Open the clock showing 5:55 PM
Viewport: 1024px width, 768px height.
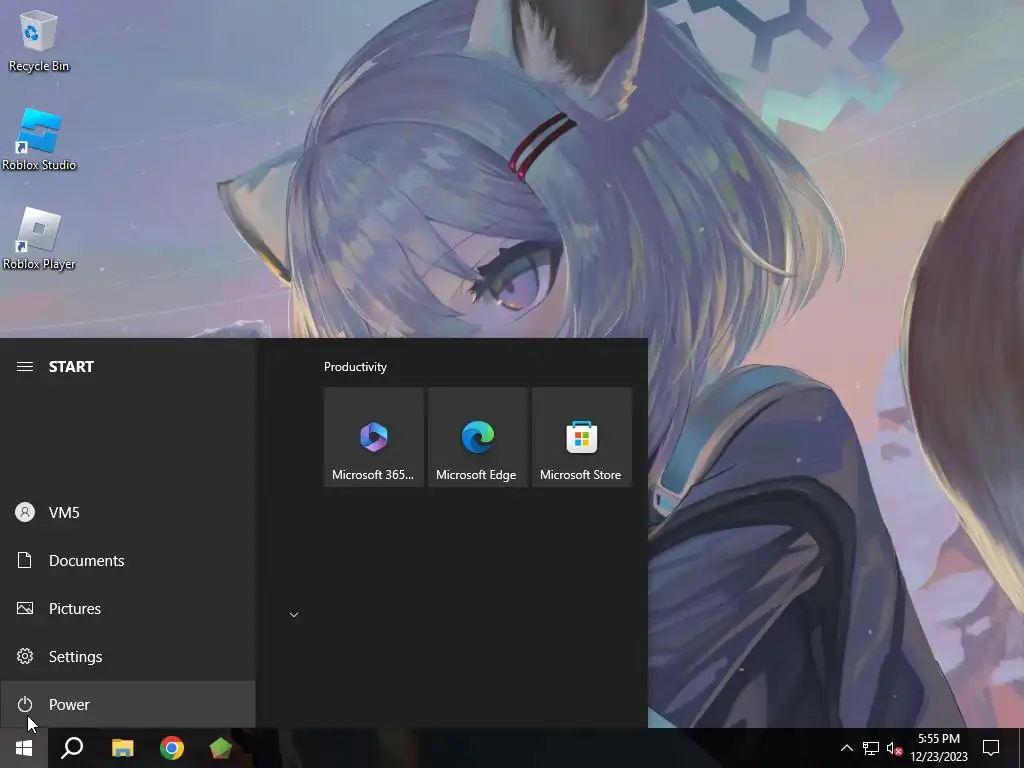tap(939, 748)
